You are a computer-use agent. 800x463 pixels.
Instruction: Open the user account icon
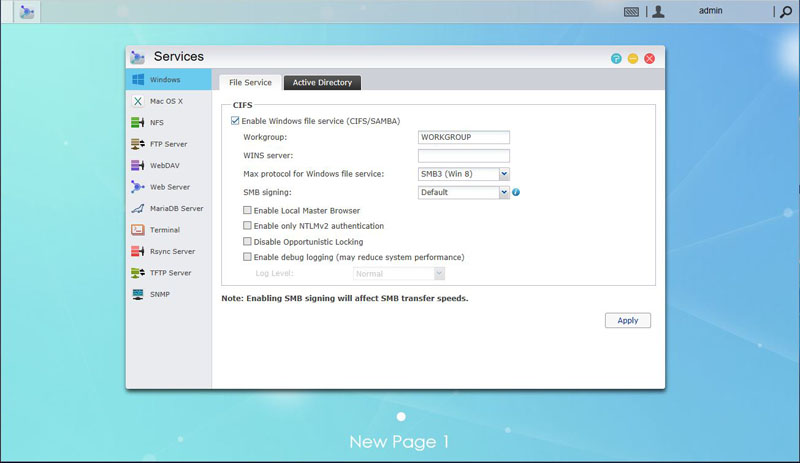click(658, 11)
